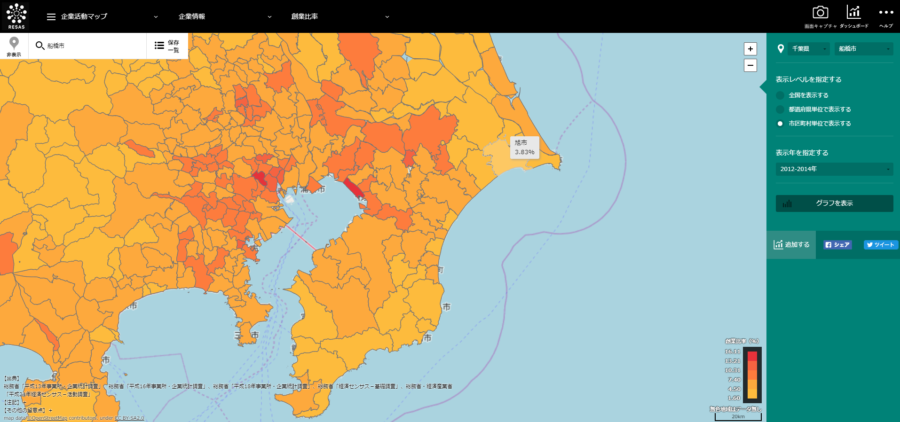
Task: Click the map pin 非表示 icon
Action: coord(13,46)
